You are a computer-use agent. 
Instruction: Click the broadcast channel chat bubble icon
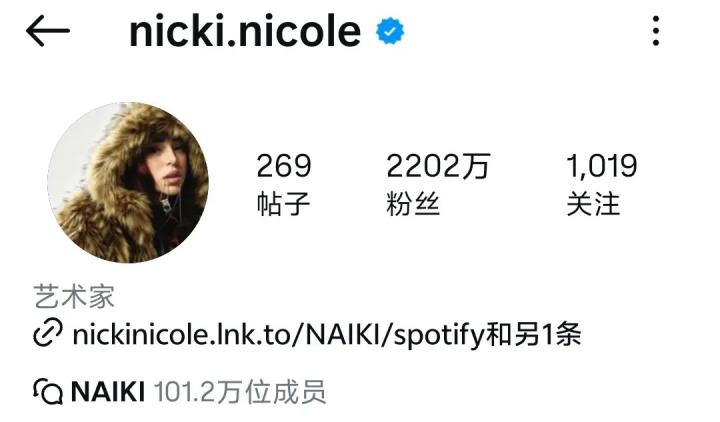pyautogui.click(x=48, y=392)
